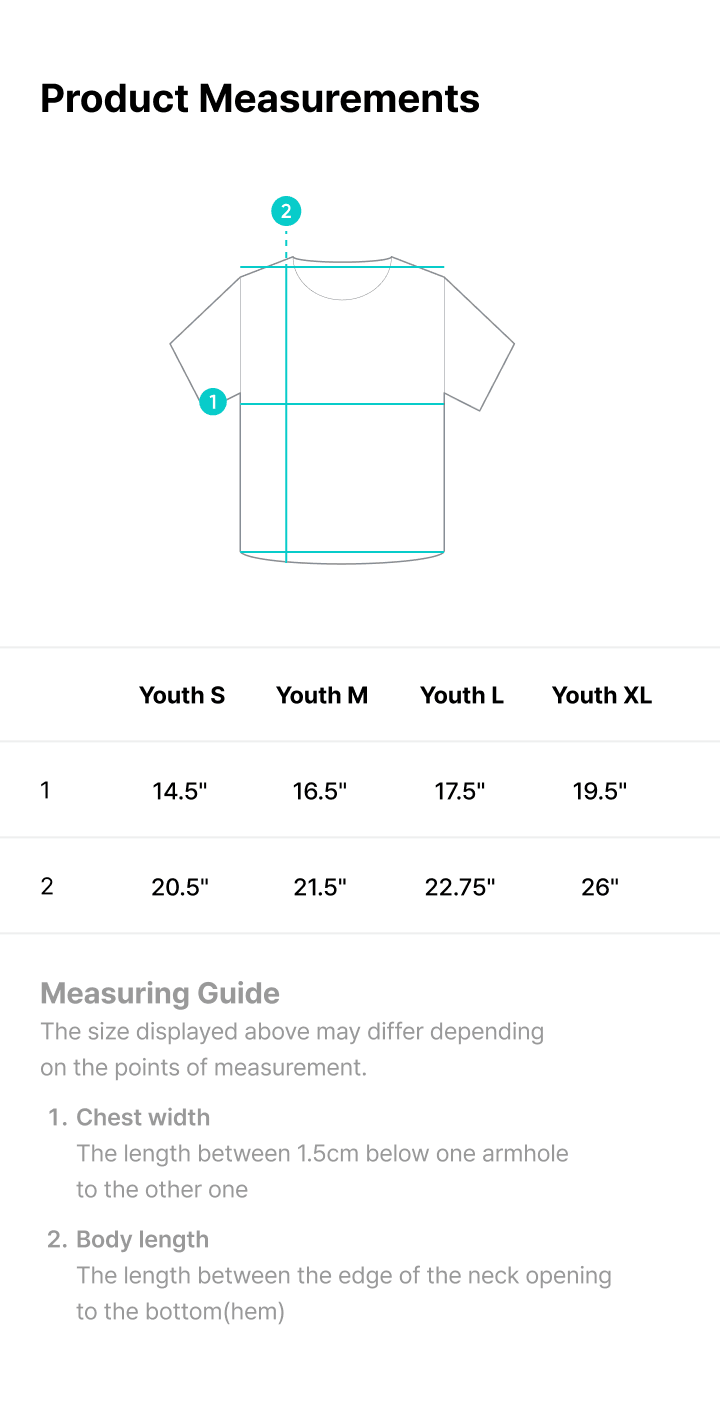Viewport: 720px width, 1410px height.
Task: Click the 14.5" chest value for Youth S
Action: click(x=180, y=791)
